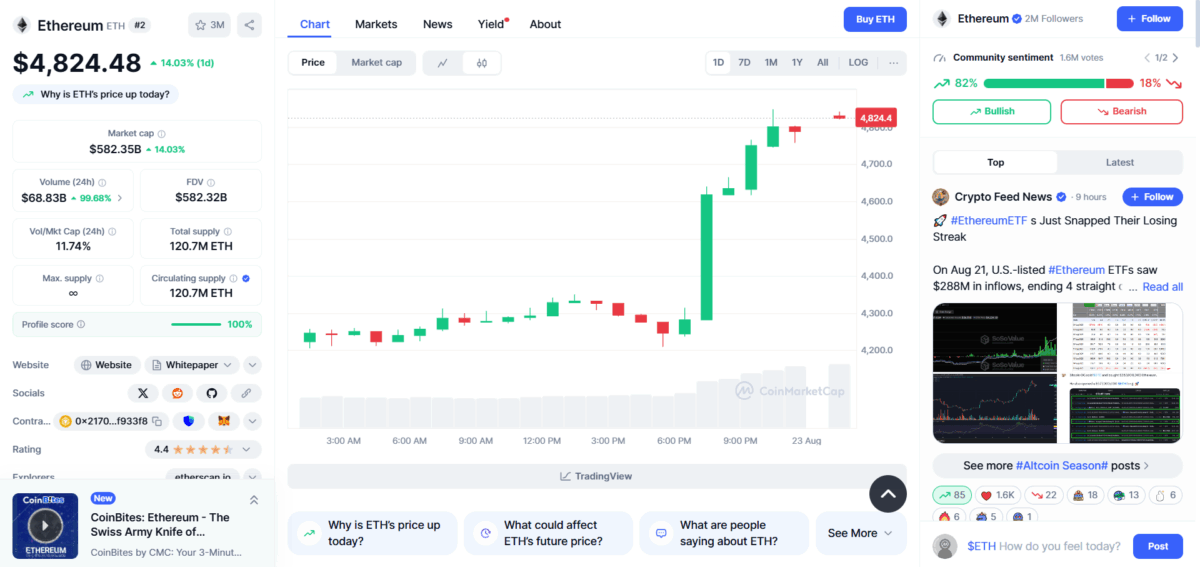
Task: Open the X (Twitter) social link
Action: tap(143, 393)
